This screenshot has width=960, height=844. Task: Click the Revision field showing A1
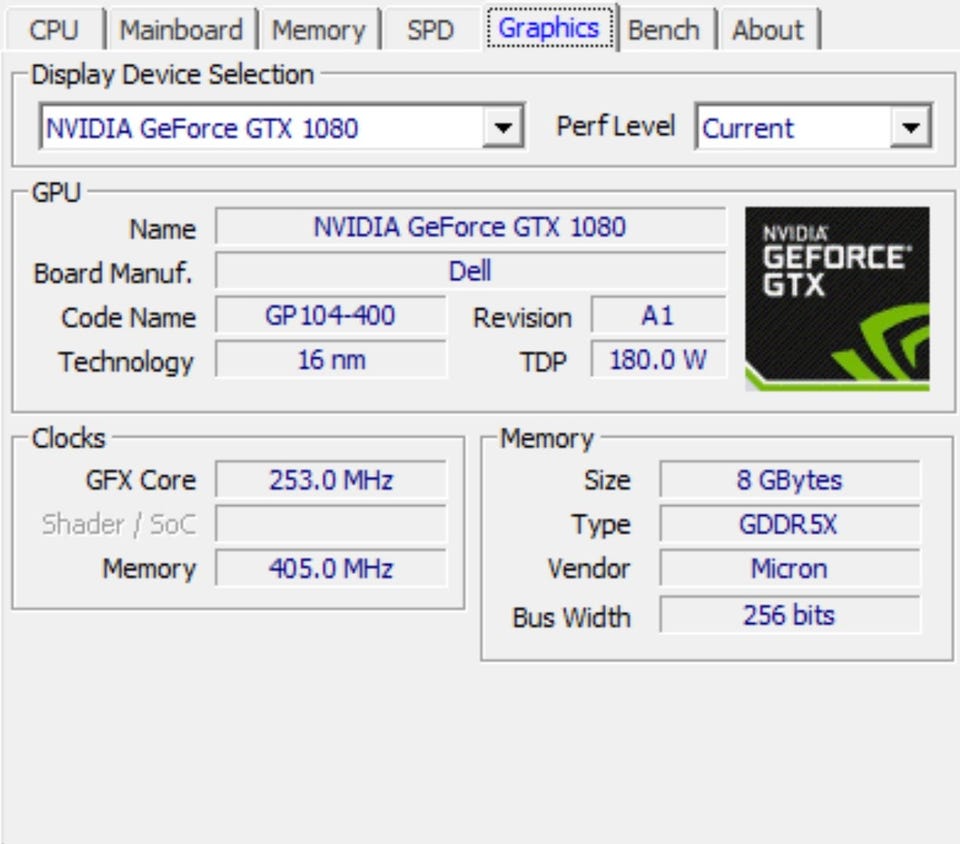657,316
